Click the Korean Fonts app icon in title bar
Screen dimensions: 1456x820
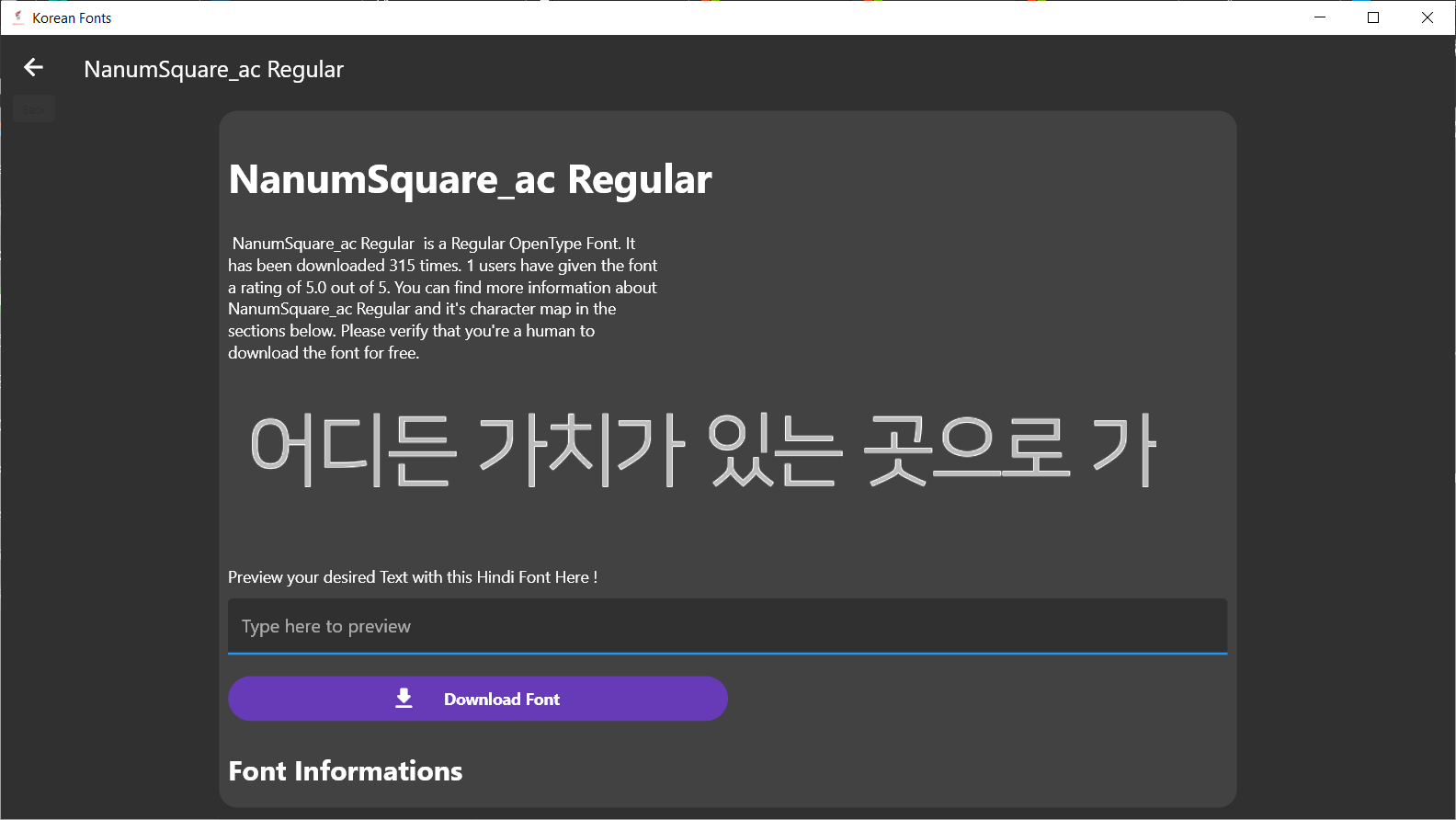tap(17, 17)
